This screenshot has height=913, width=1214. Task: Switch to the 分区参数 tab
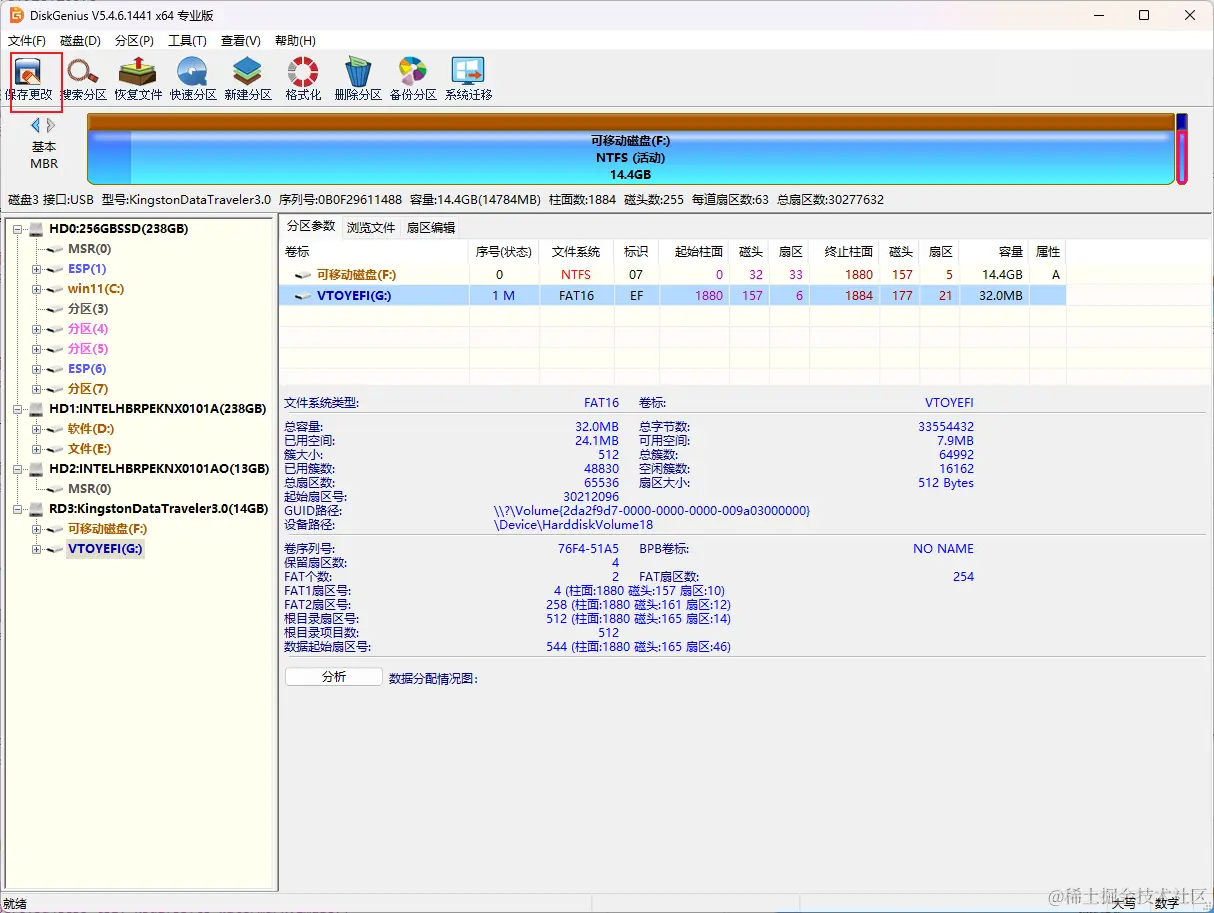pyautogui.click(x=311, y=226)
